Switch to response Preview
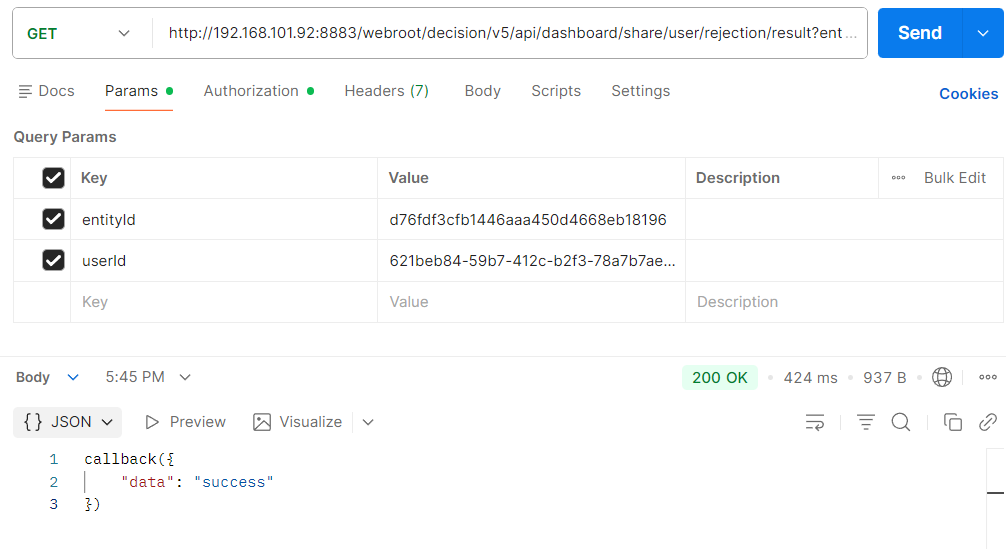The width and height of the screenshot is (1006, 549). (185, 422)
